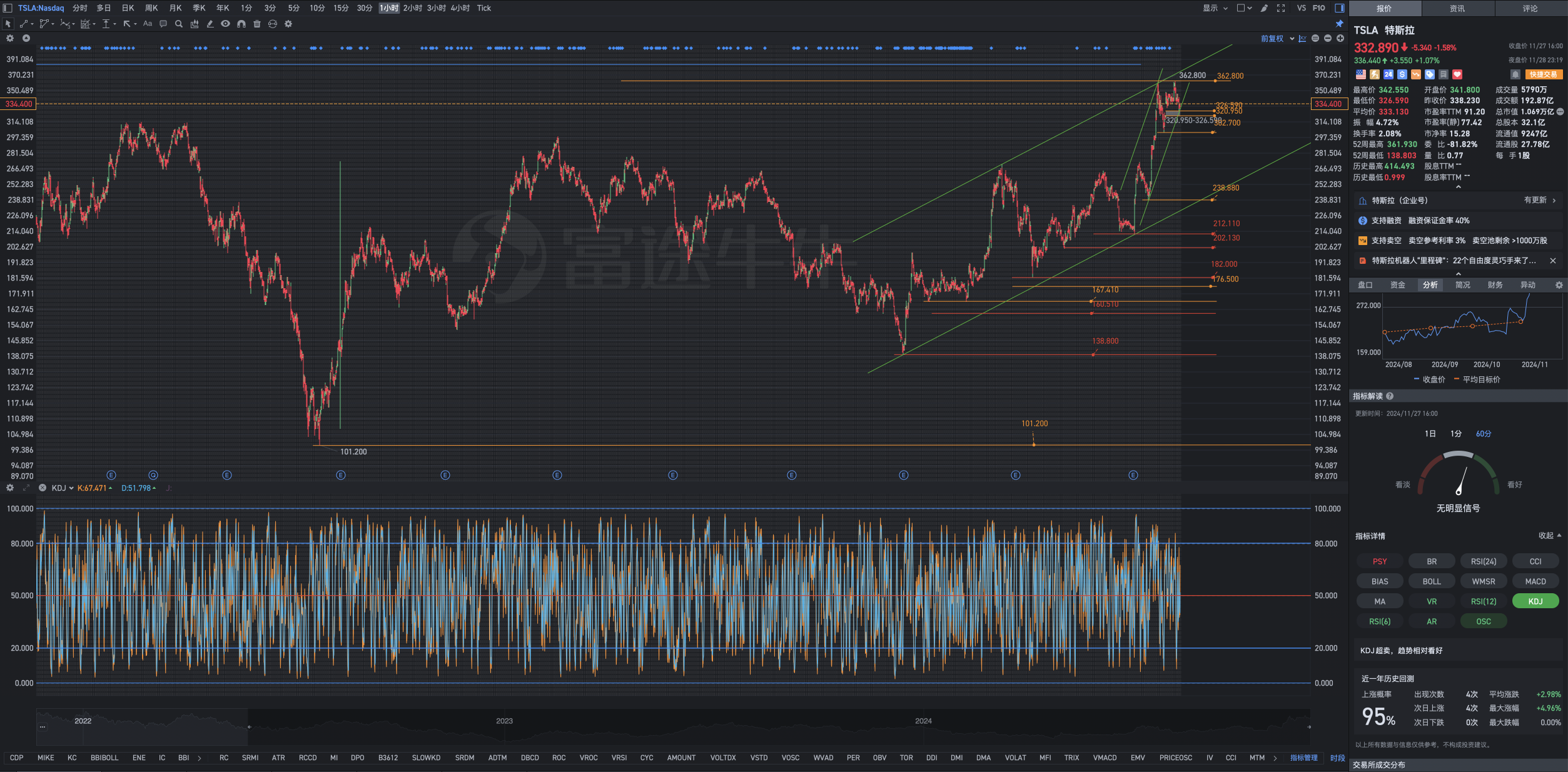
Task: Open the 显示 display dropdown
Action: click(x=1215, y=8)
